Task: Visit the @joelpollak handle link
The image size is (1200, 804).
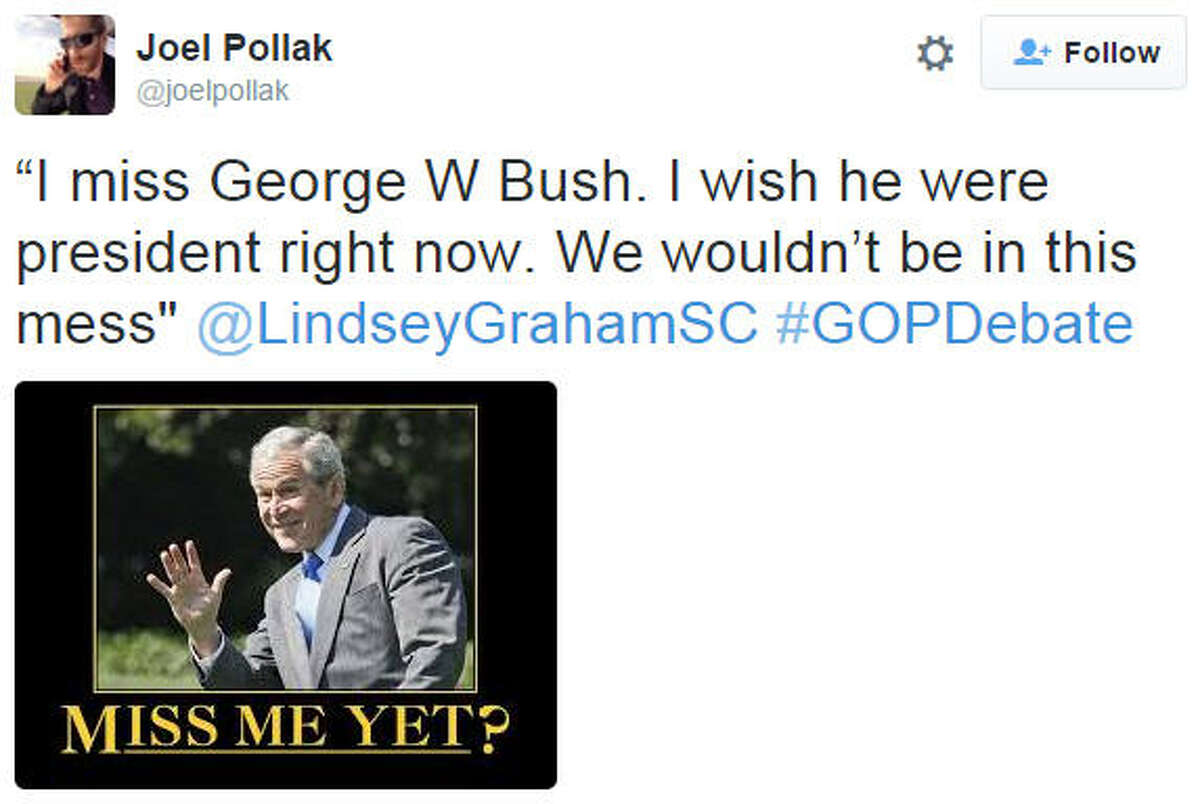Action: click(x=212, y=91)
